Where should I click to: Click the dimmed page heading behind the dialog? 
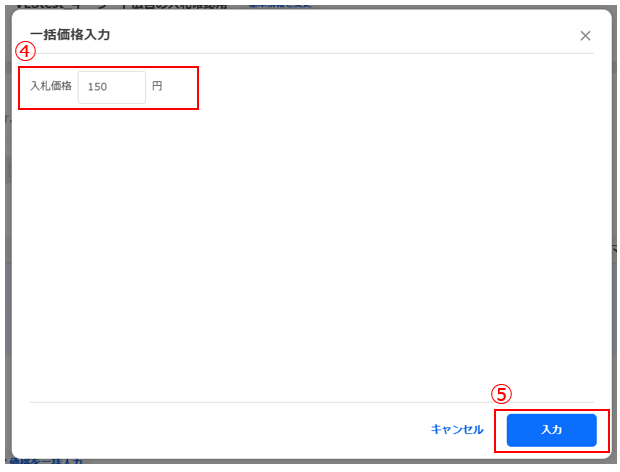pyautogui.click(x=121, y=6)
